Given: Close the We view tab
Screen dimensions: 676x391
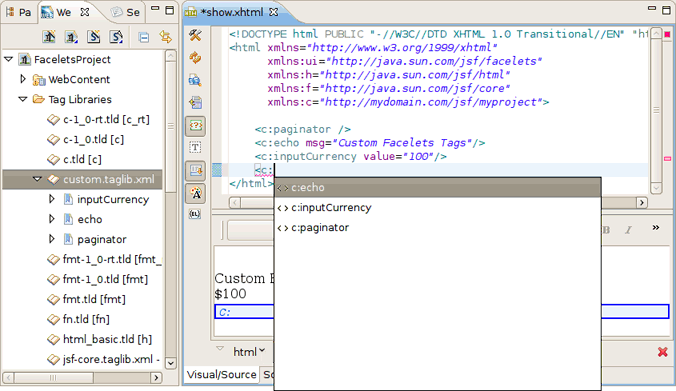Looking at the screenshot, I should coord(85,12).
